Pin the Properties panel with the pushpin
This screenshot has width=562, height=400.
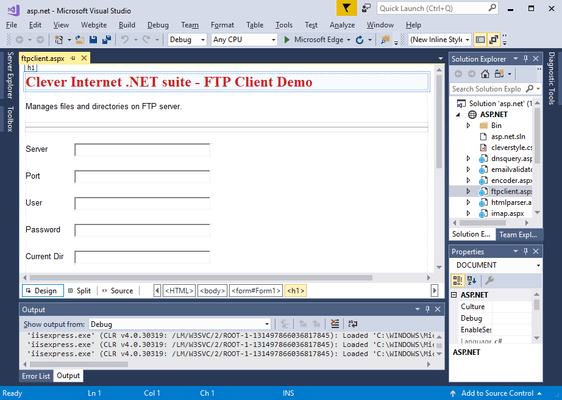point(526,251)
